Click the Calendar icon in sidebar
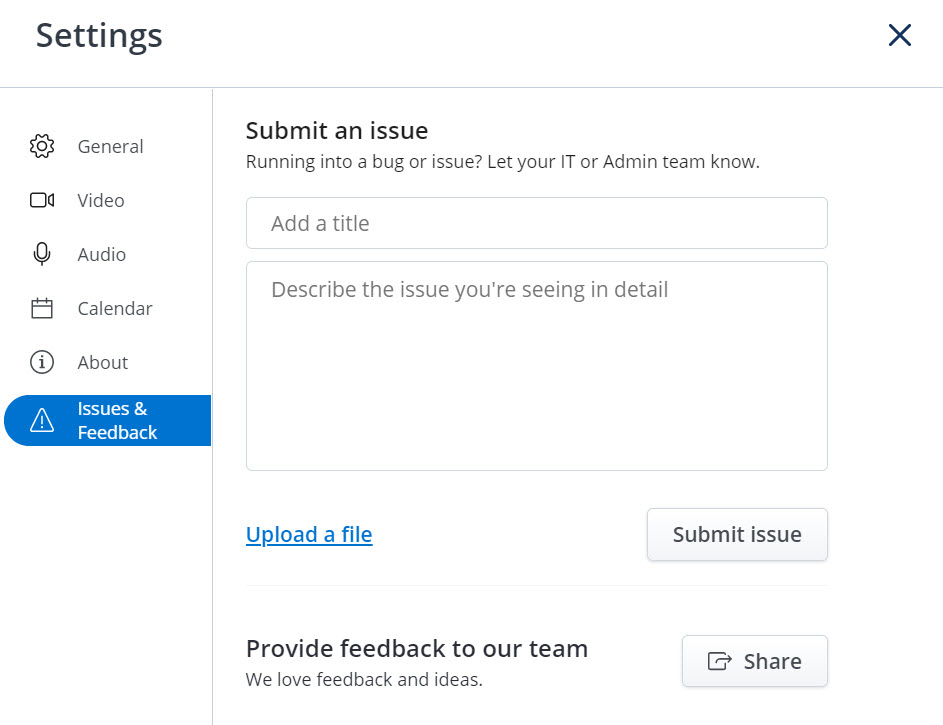 (x=42, y=308)
